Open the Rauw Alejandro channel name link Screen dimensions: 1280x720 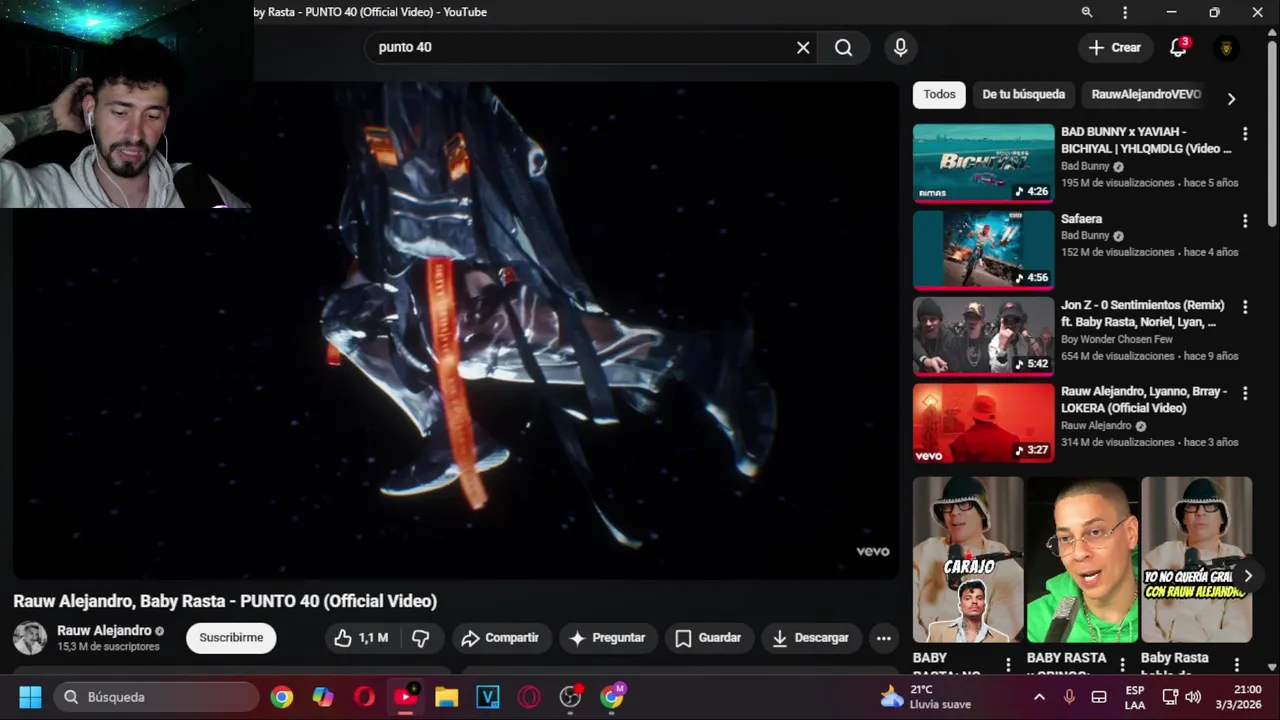pyautogui.click(x=104, y=631)
